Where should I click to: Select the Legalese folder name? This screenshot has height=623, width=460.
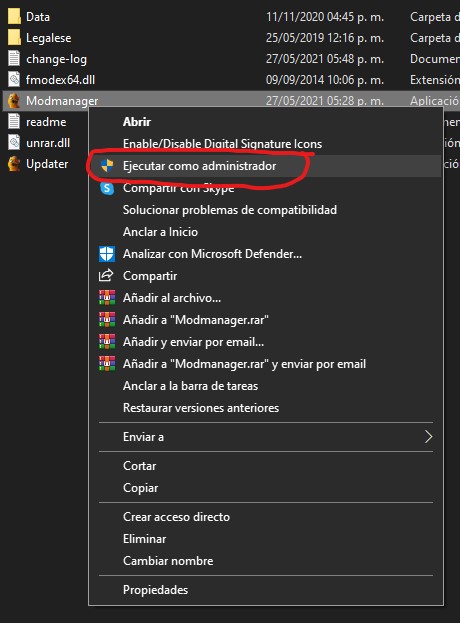coord(49,38)
